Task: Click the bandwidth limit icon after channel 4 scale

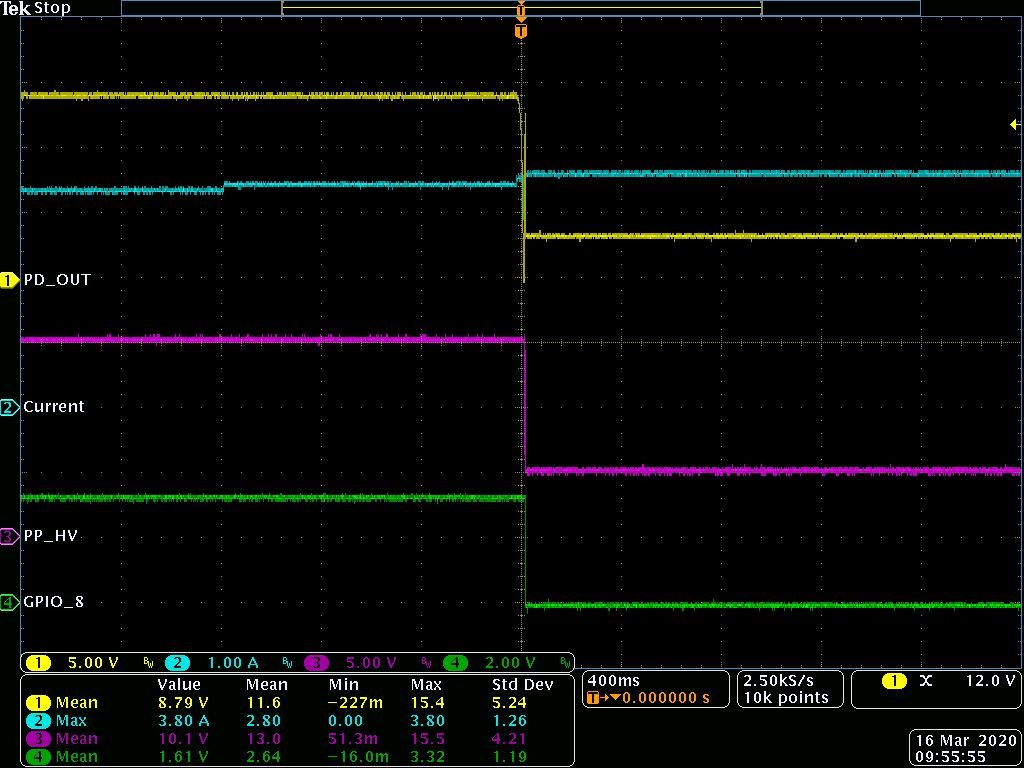Action: 565,664
